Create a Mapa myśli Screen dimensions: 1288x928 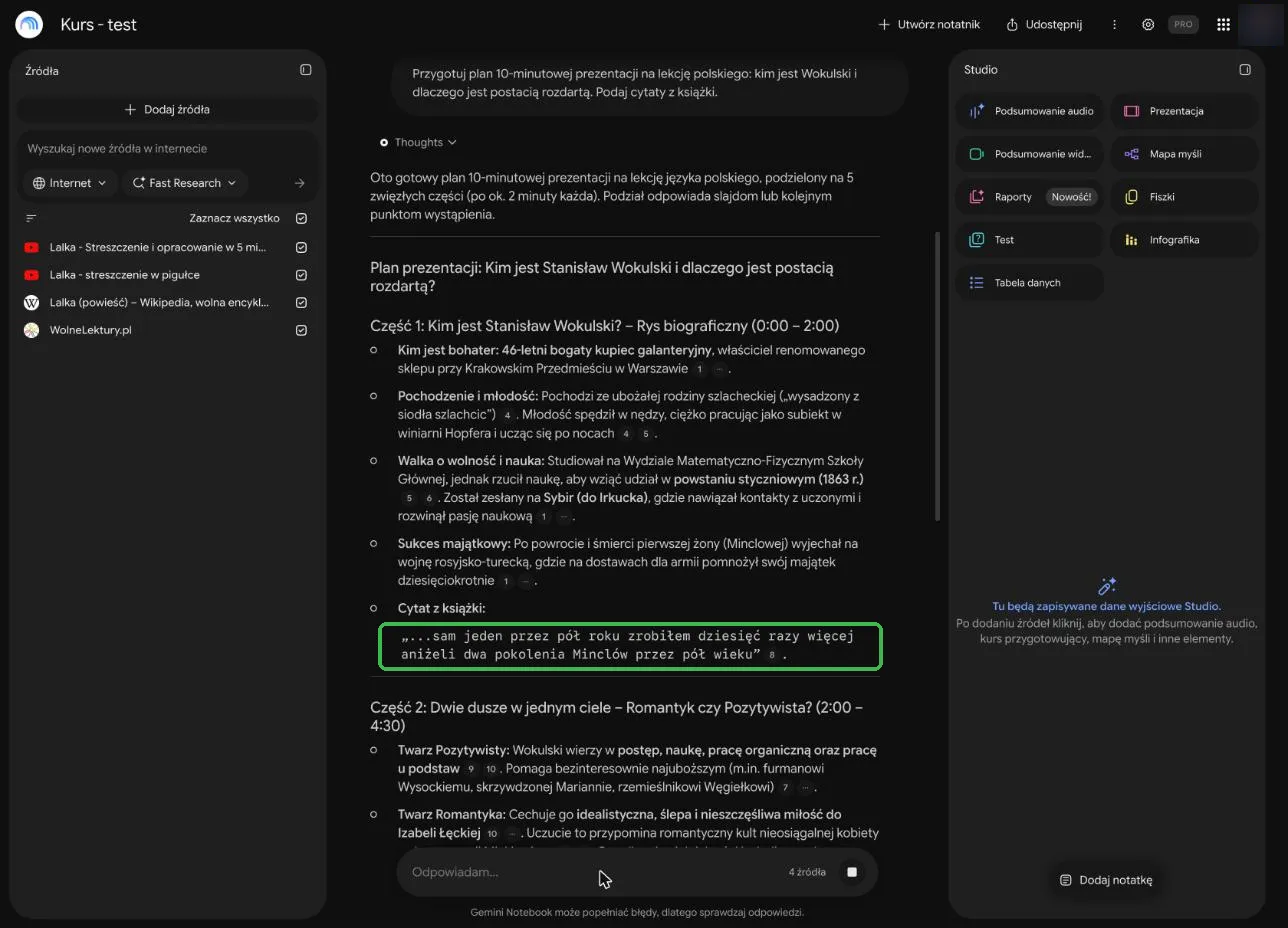1185,154
